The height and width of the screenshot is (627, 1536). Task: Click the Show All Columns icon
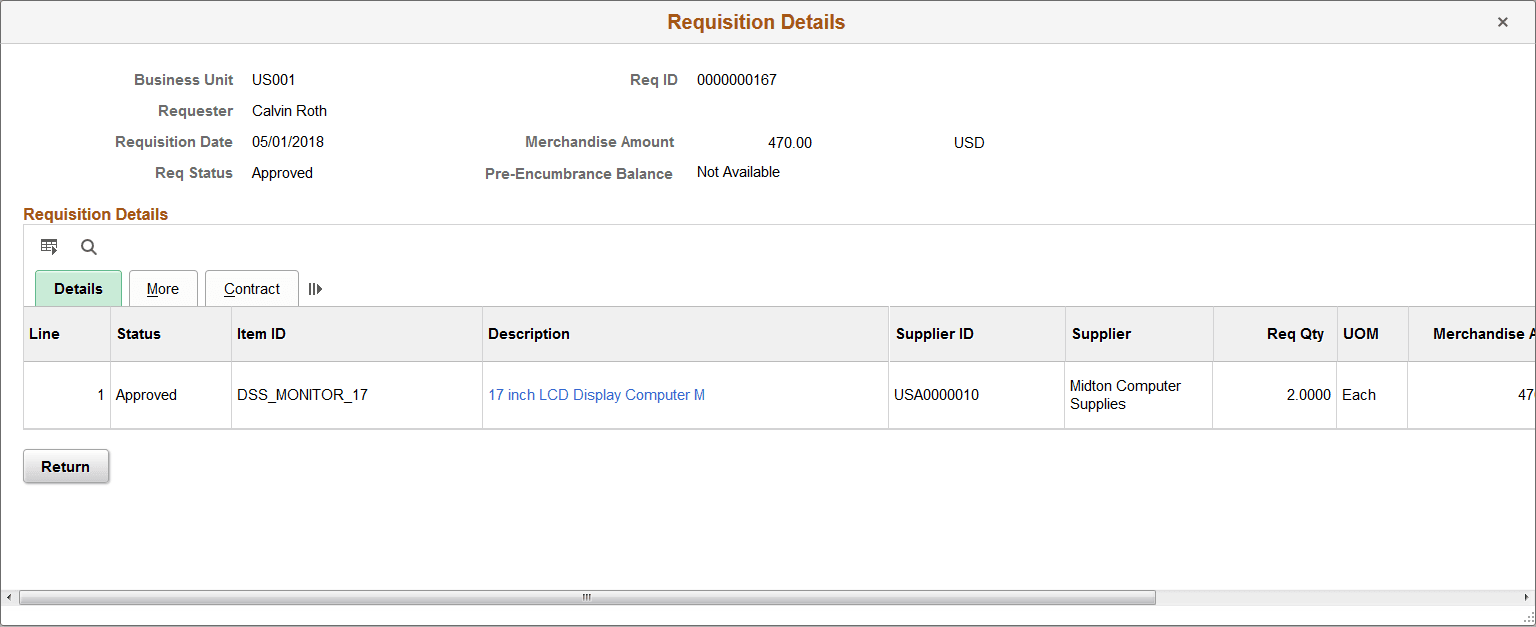coord(315,288)
